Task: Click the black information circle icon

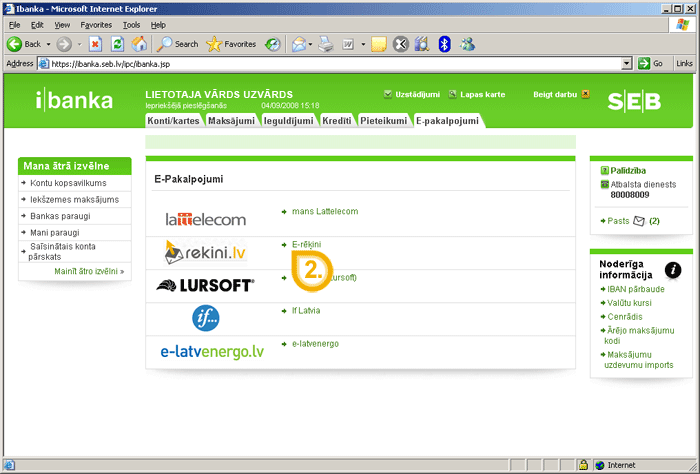Action: [673, 270]
